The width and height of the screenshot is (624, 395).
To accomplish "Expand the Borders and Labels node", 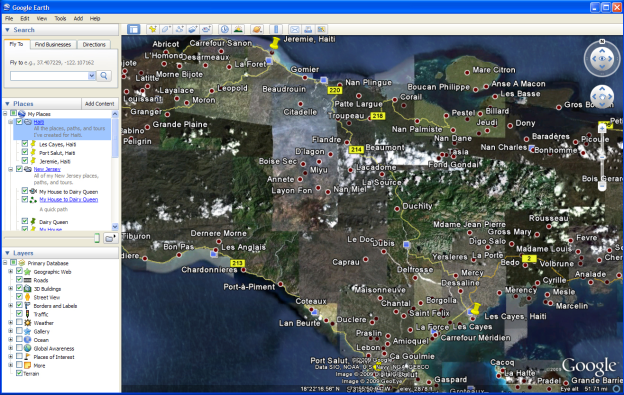I will (11, 305).
